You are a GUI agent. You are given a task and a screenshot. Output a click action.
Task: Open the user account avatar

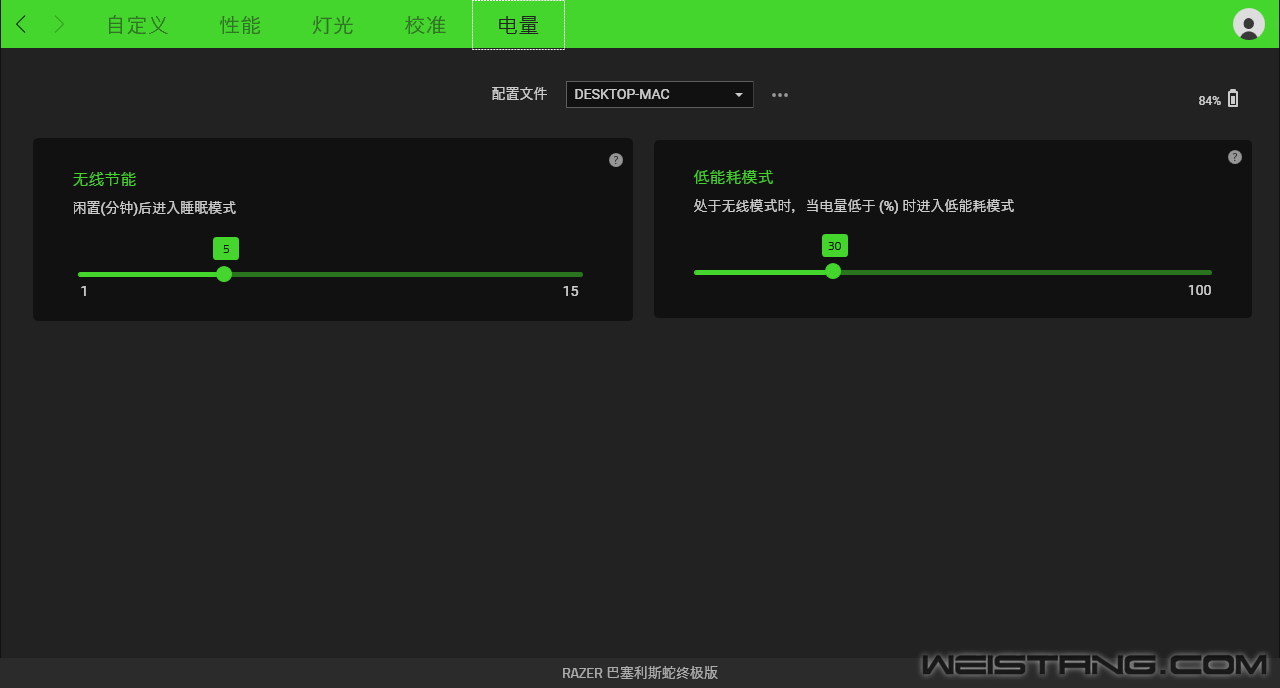point(1248,24)
